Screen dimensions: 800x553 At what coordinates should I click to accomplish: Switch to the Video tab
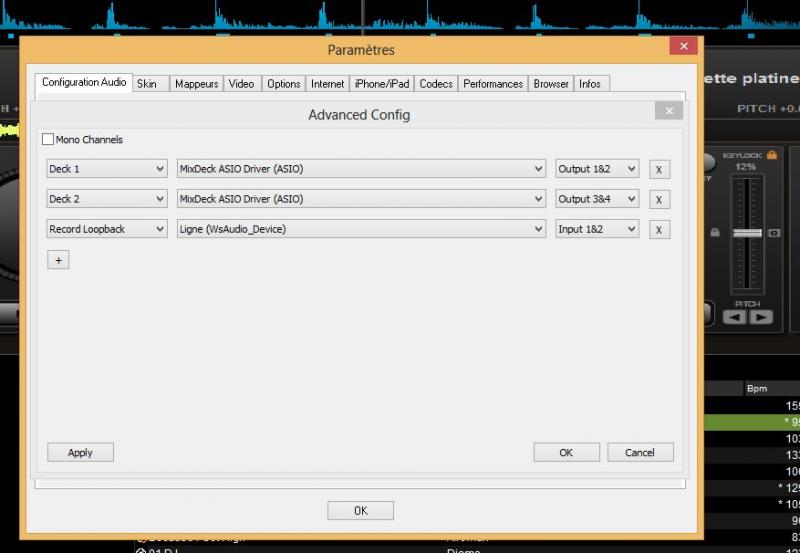[242, 84]
